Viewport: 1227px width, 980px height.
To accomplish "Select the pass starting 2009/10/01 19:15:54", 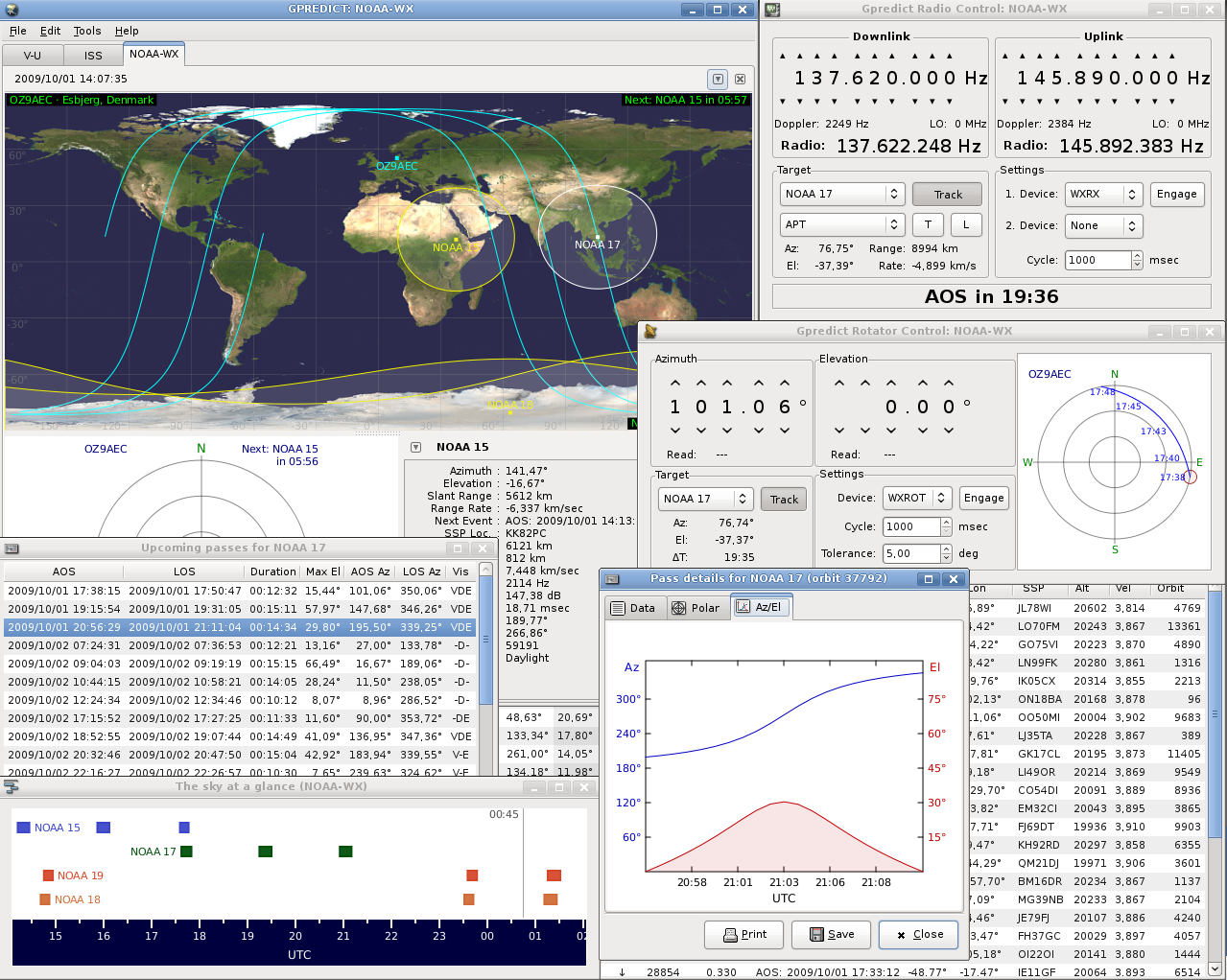I will 240,609.
